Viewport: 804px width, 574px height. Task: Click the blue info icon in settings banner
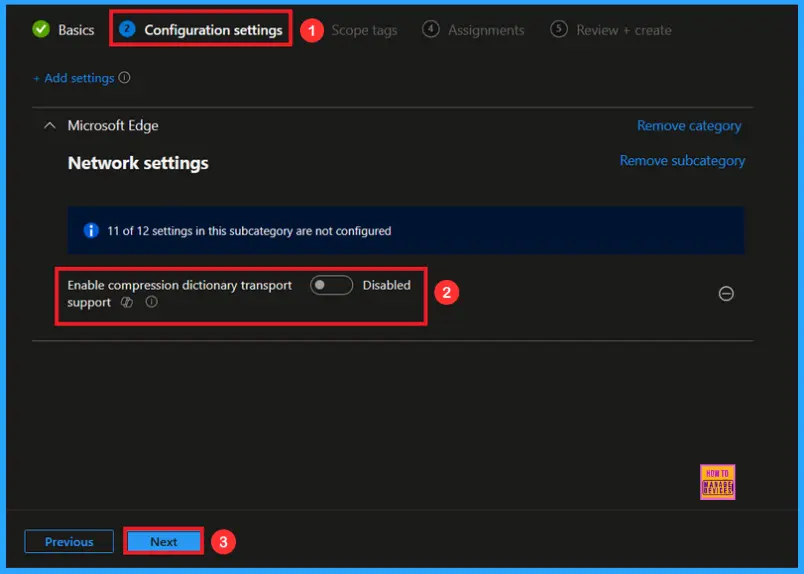click(x=91, y=230)
